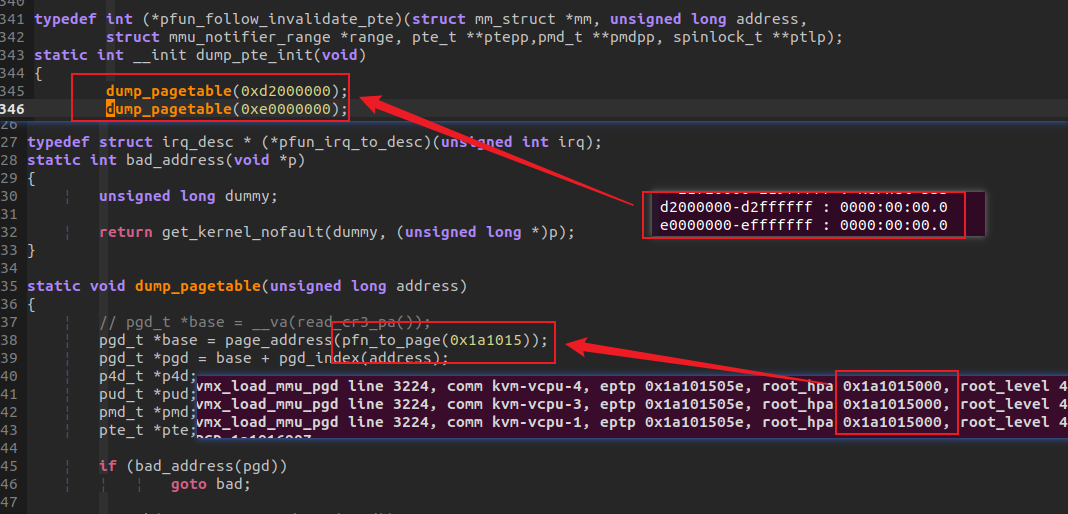1068x514 pixels.
Task: Click the d2000000-d2ffffff address range entry
Action: click(x=804, y=207)
